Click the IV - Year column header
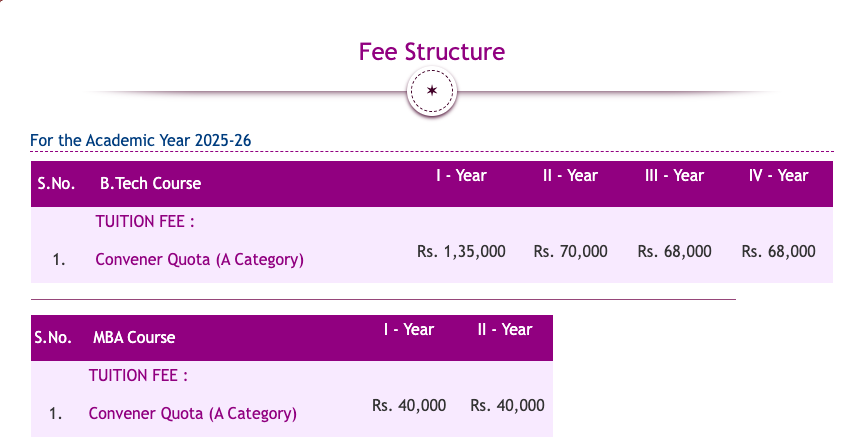844x447 pixels. tap(778, 176)
